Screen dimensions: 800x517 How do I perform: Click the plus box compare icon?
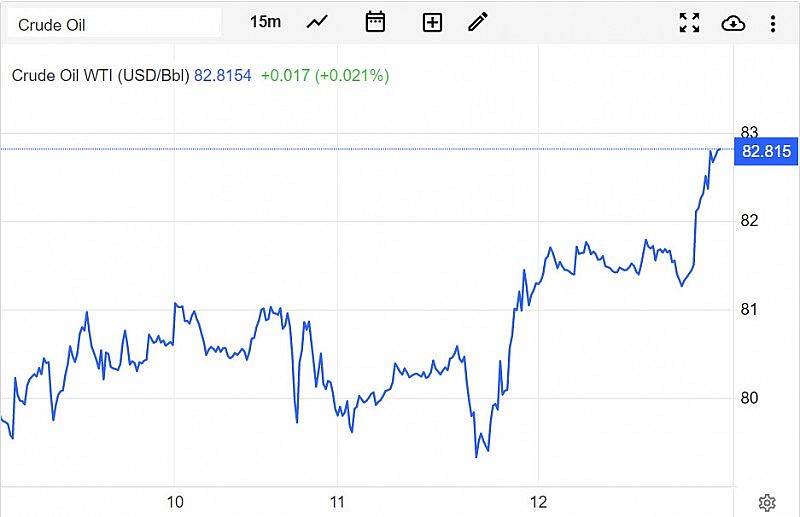point(432,23)
